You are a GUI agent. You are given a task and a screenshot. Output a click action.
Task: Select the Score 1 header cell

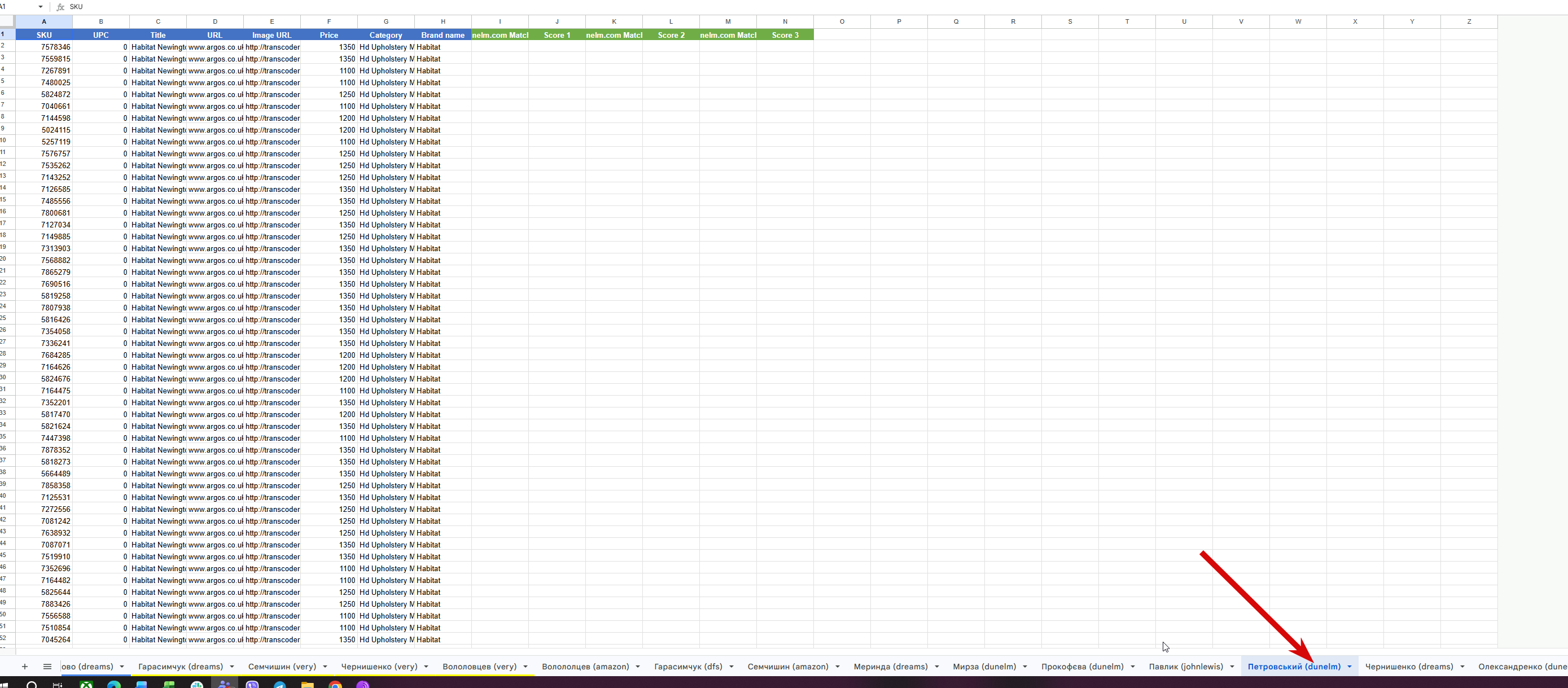pyautogui.click(x=557, y=36)
